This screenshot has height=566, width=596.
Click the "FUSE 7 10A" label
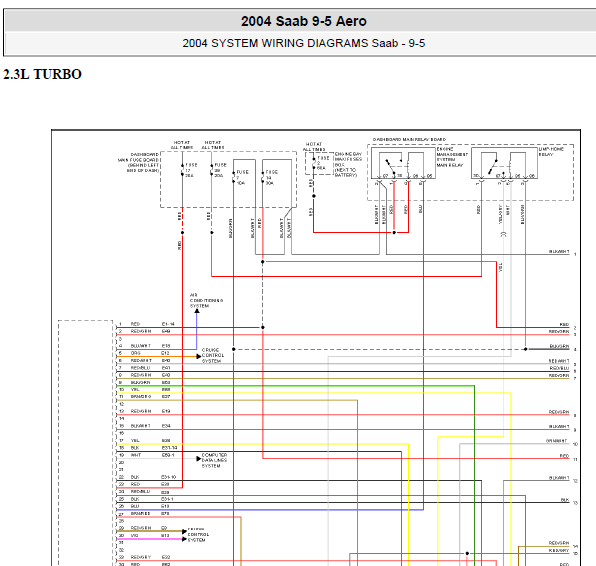(x=242, y=178)
